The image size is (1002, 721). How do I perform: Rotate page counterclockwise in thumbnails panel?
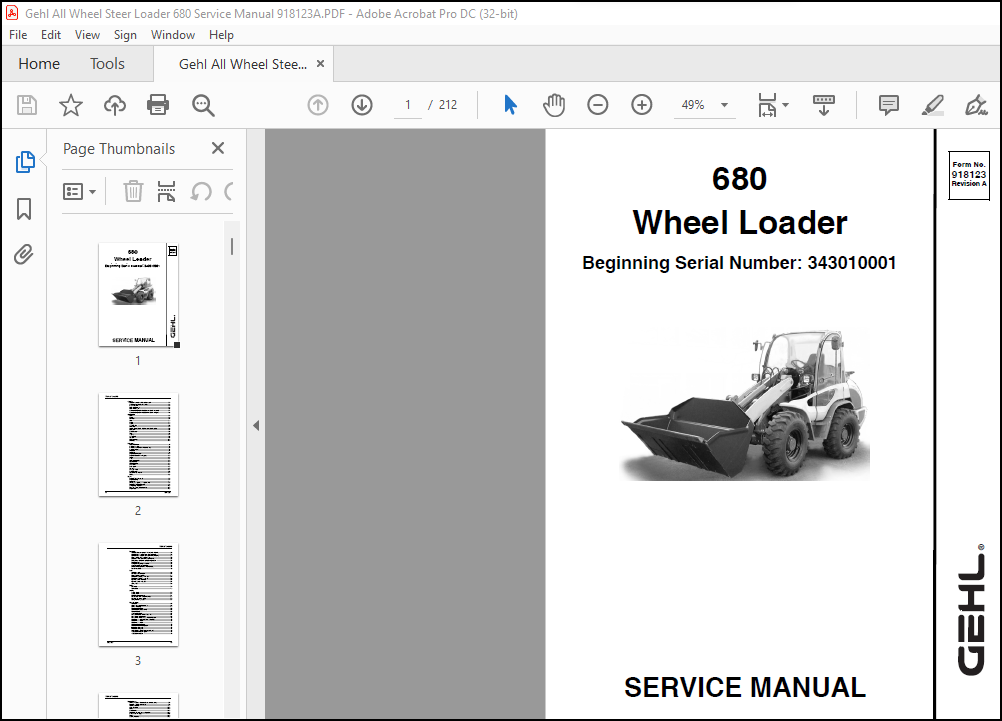201,191
